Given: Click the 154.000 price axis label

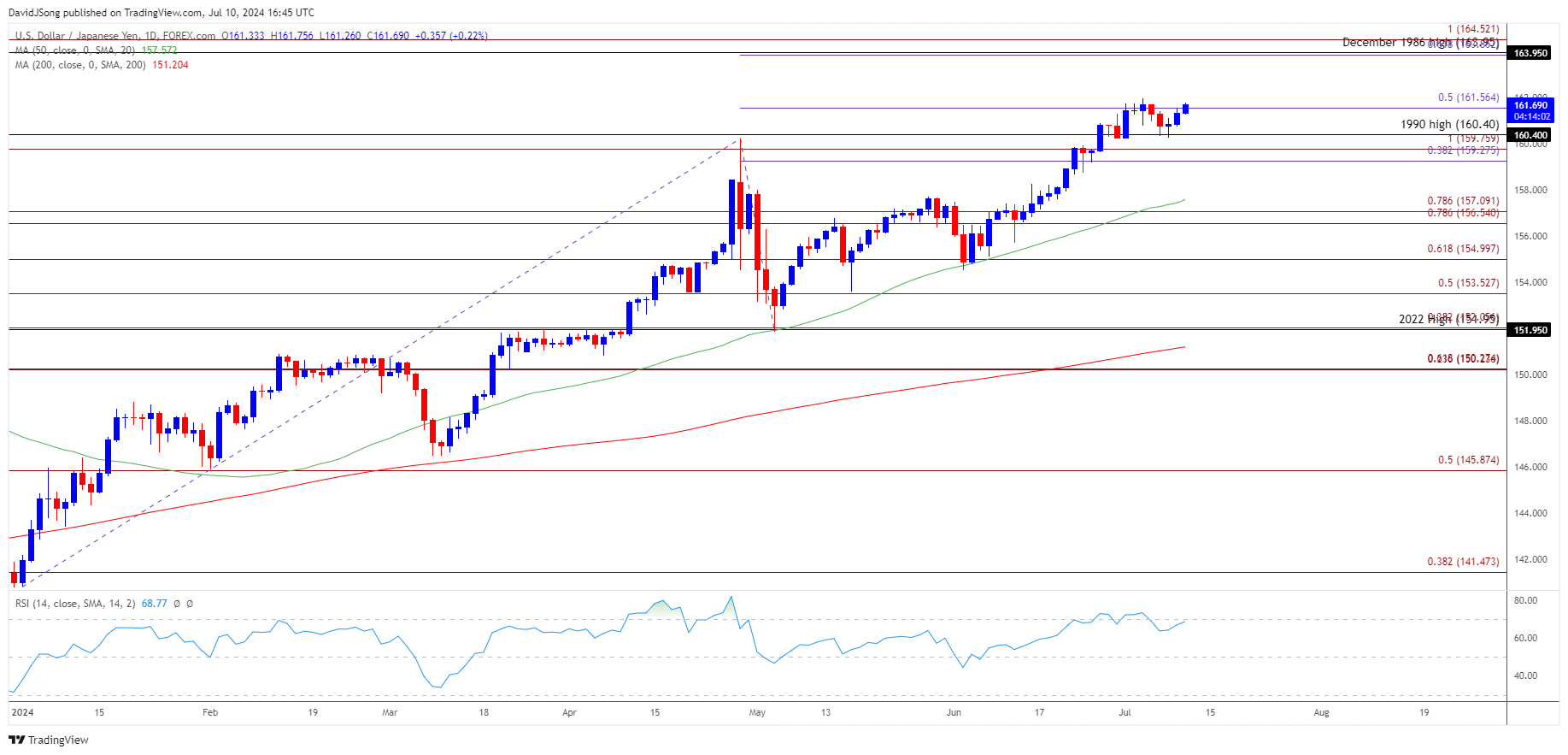Looking at the screenshot, I should (x=1530, y=282).
